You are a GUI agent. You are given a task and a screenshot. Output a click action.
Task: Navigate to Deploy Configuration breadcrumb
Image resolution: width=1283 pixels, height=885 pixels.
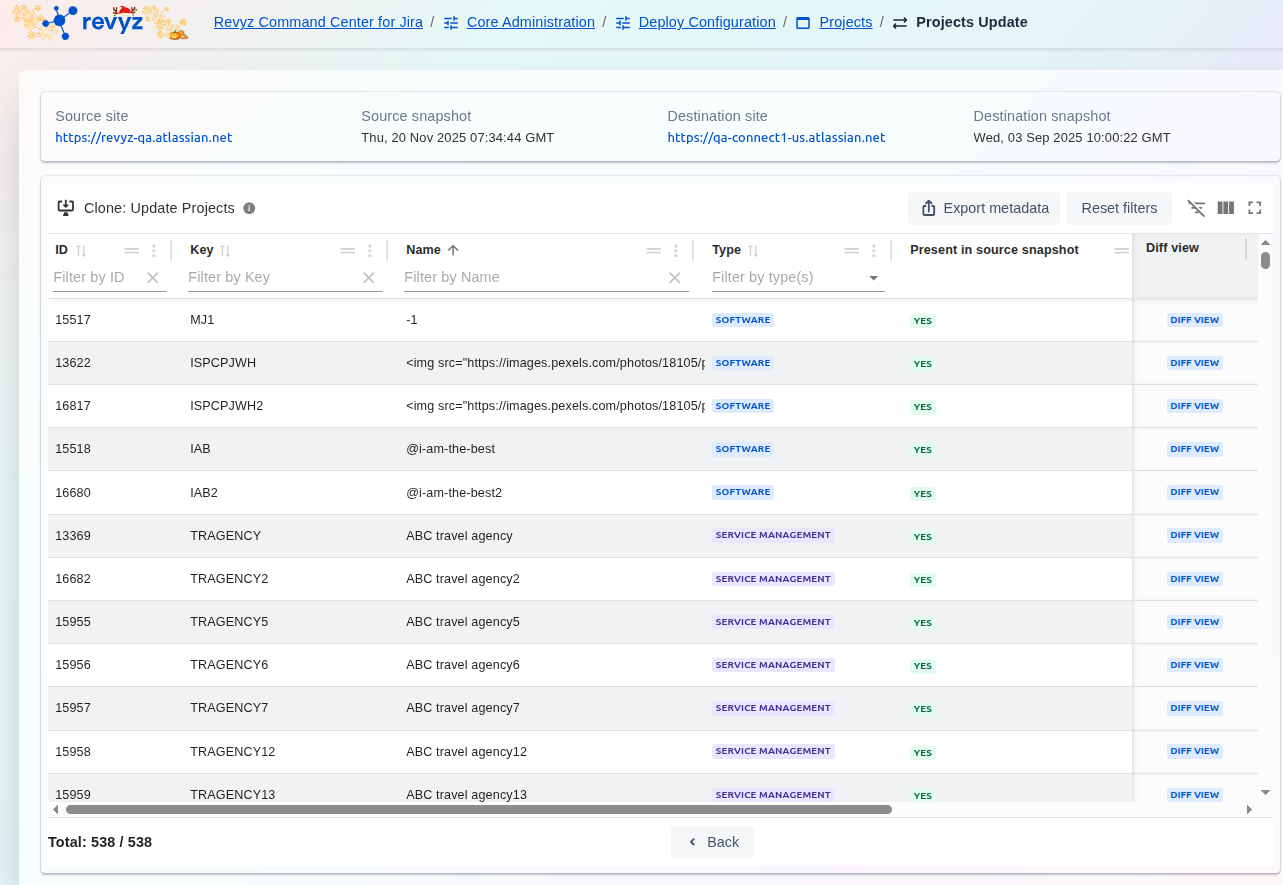point(706,22)
